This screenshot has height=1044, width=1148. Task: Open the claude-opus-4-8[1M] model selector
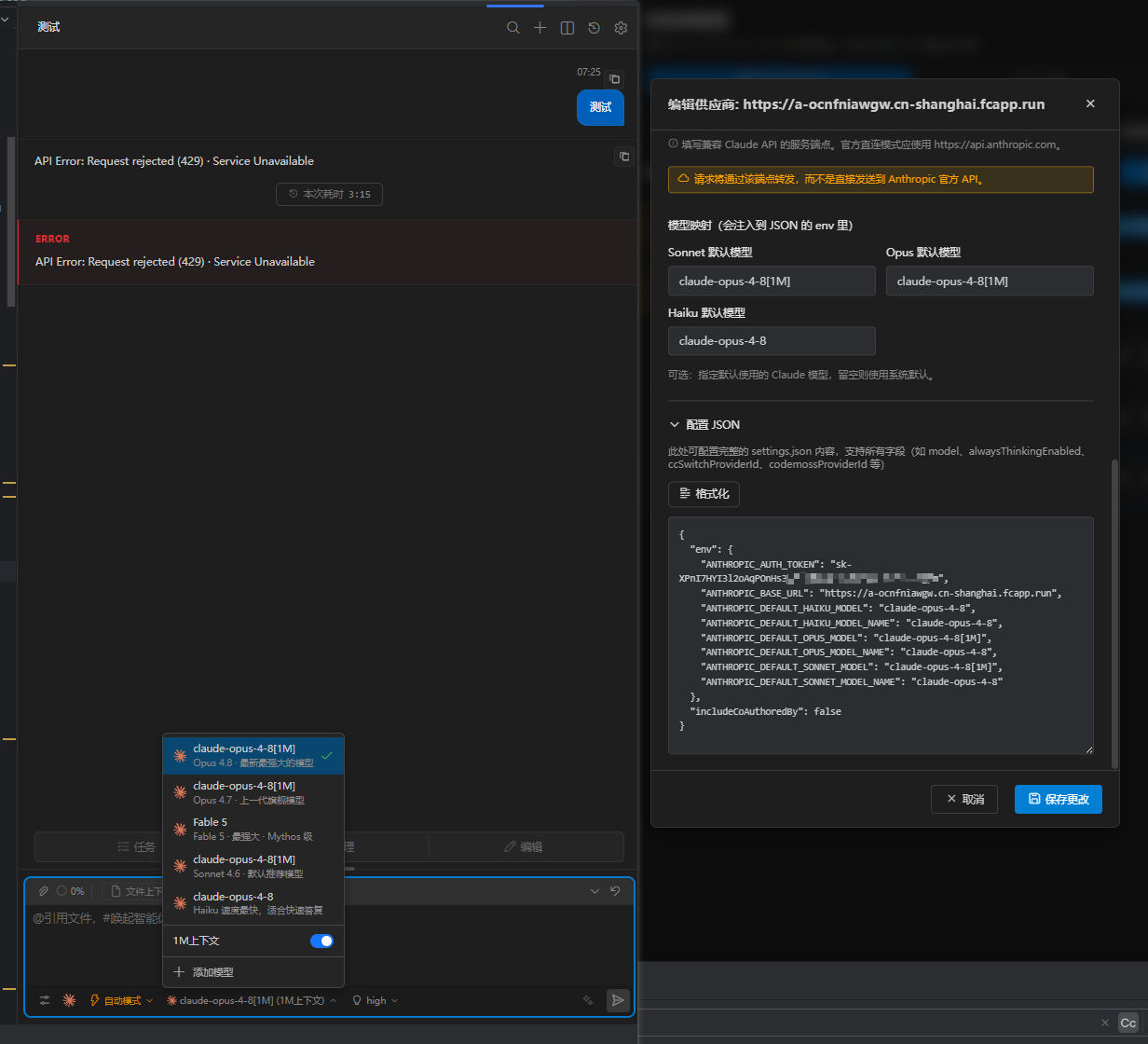click(252, 1000)
